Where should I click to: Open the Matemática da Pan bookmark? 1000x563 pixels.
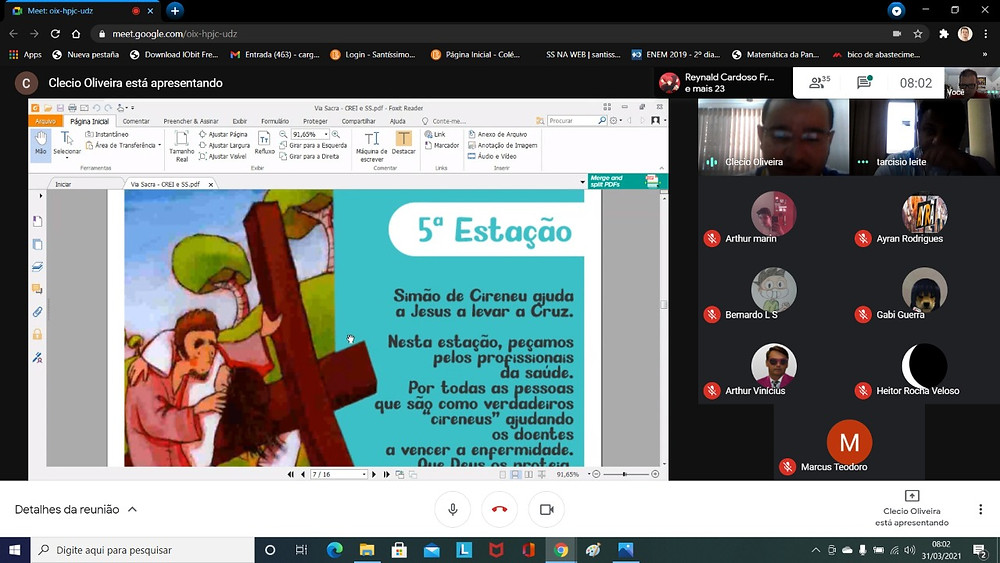[776, 55]
